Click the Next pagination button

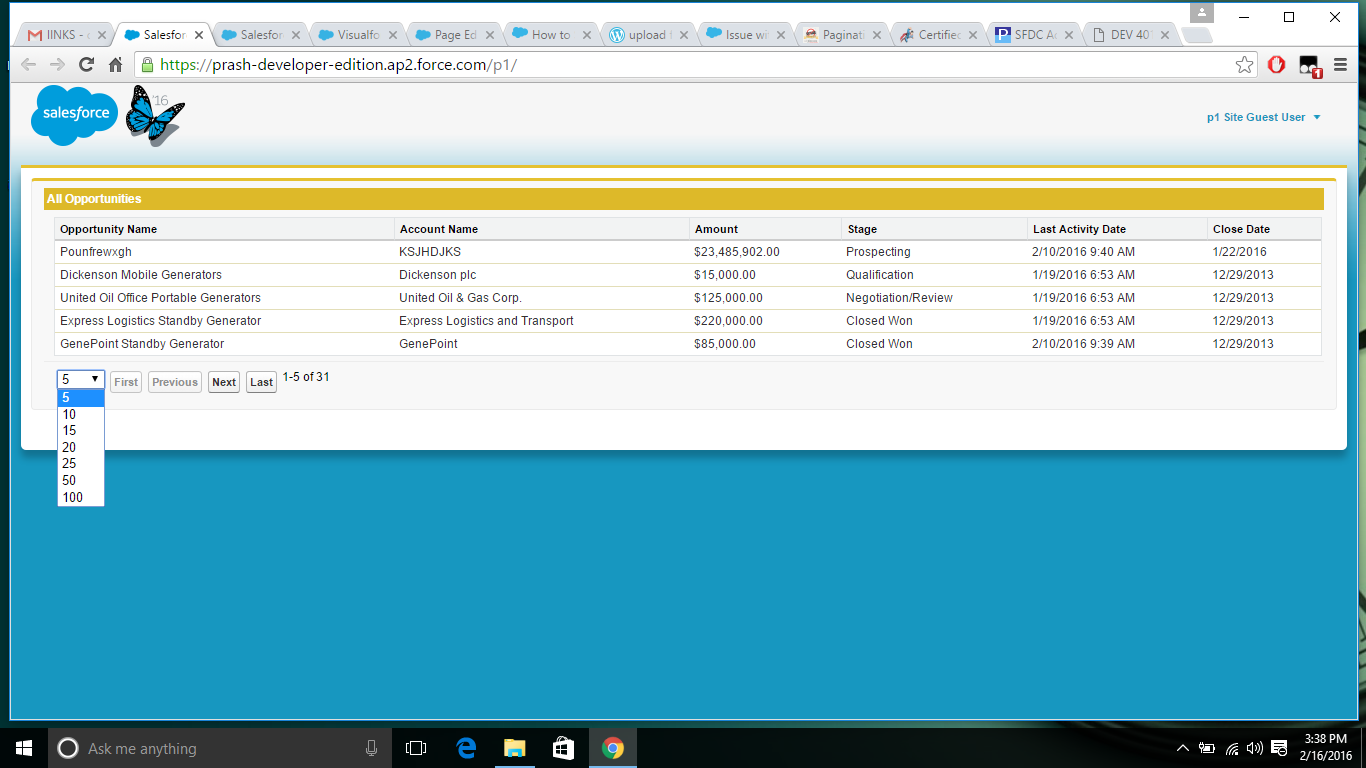(224, 382)
